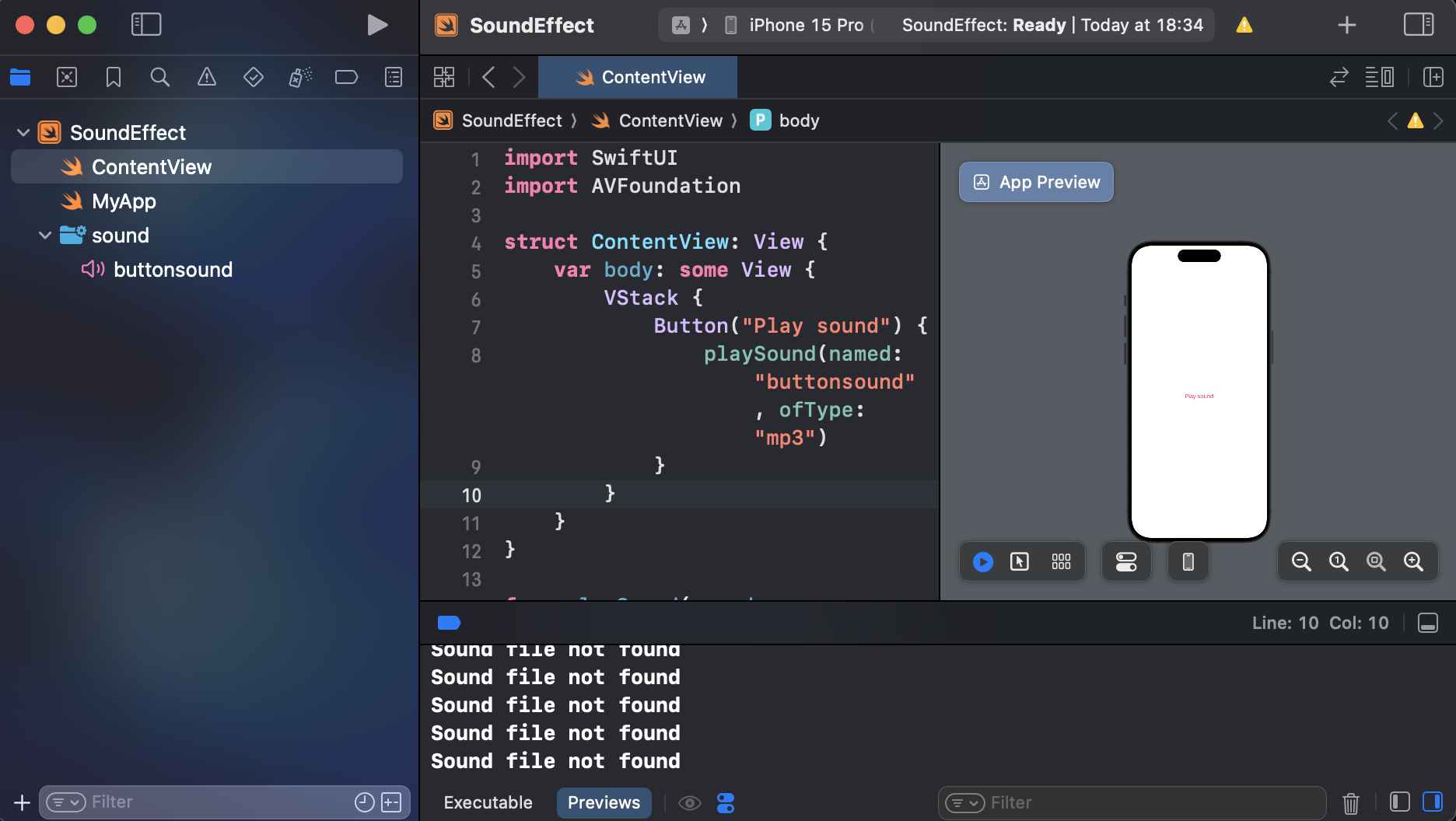This screenshot has height=821, width=1456.
Task: Select buttonsound file in navigator
Action: coord(173,270)
